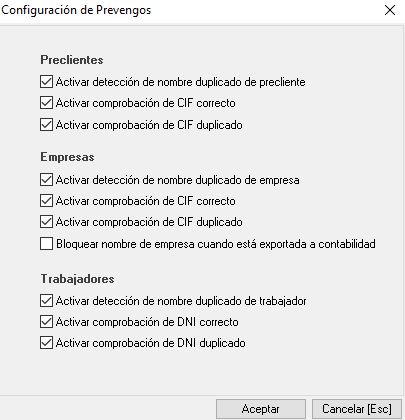
Task: Click the Empresas section heading
Action: coord(68,157)
